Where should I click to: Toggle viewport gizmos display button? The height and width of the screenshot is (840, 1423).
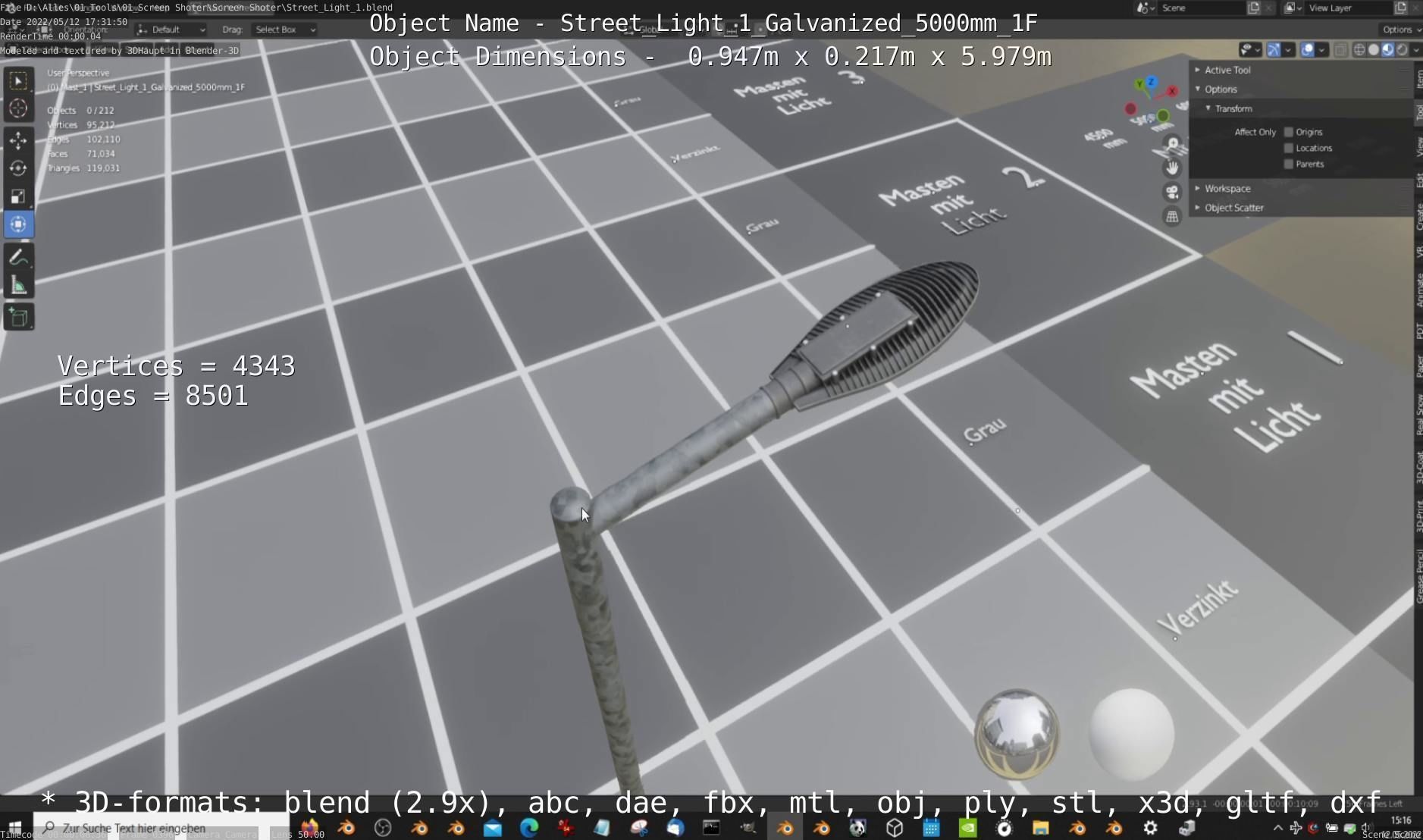[x=1274, y=50]
